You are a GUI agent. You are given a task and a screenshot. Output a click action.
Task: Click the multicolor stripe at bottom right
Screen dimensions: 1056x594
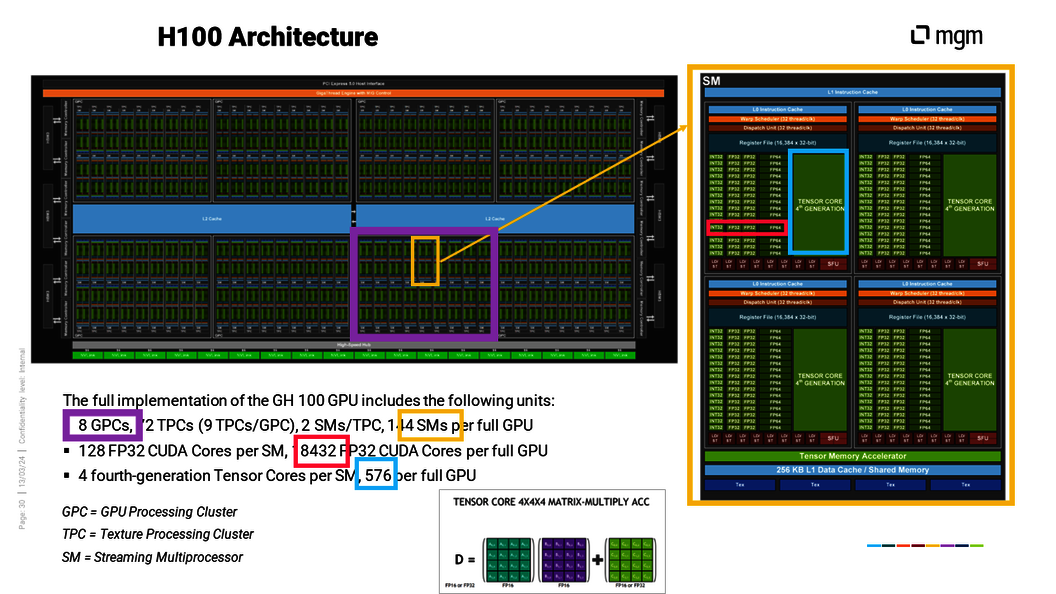pyautogui.click(x=924, y=546)
